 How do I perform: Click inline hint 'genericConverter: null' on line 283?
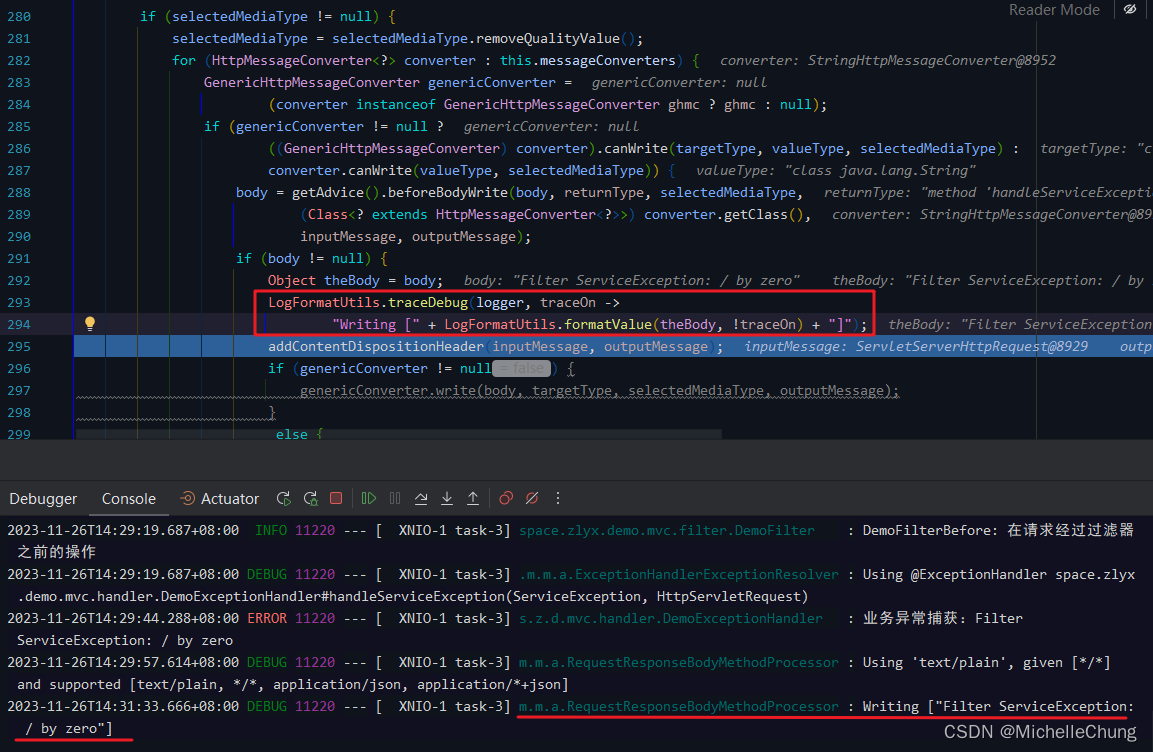tap(679, 82)
